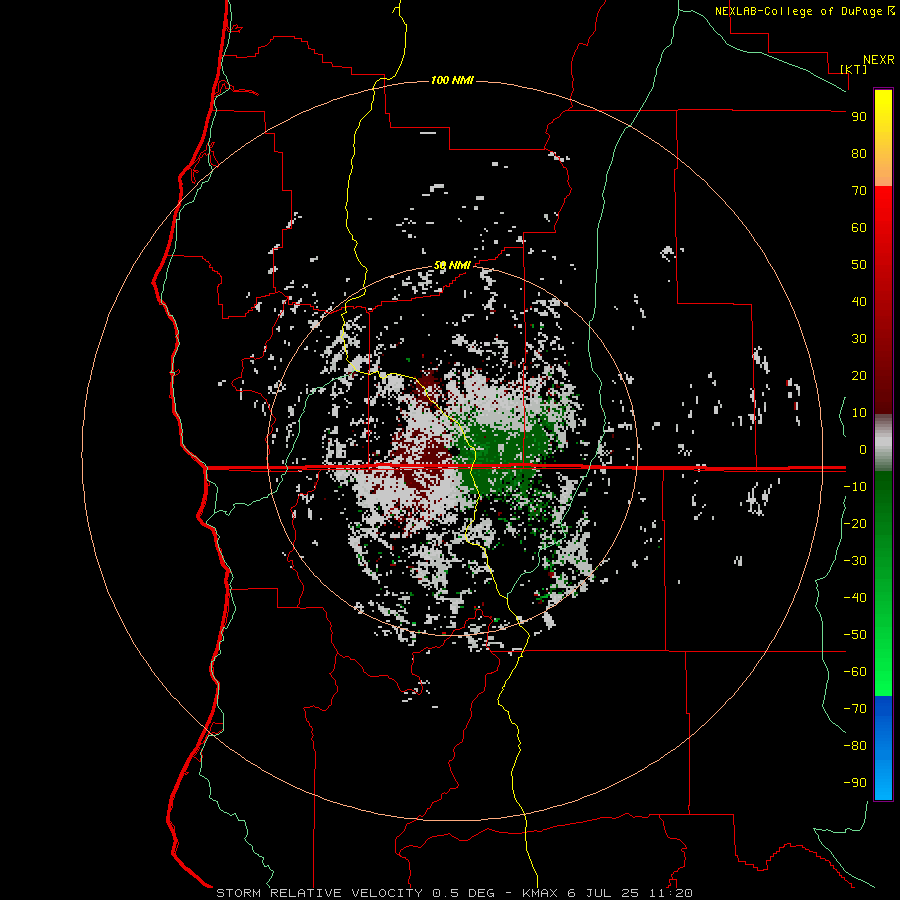Click the 6 JUL 25 date in footer
Image resolution: width=900 pixels, height=900 pixels.
[x=603, y=893]
